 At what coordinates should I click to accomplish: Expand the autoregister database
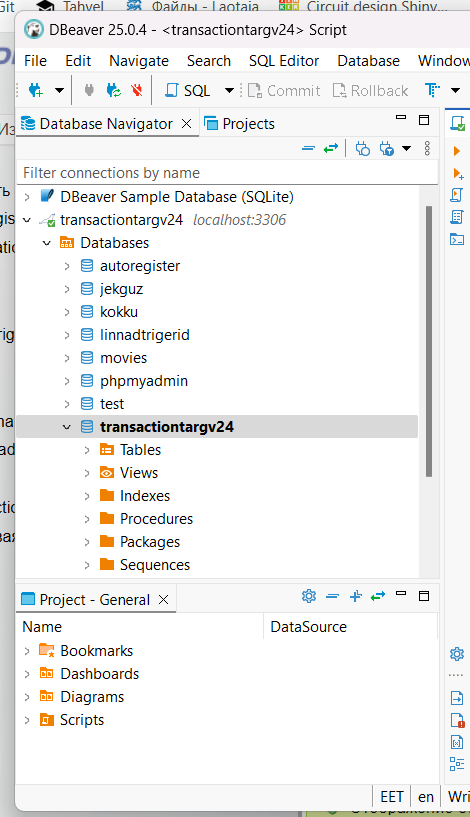[x=67, y=266]
